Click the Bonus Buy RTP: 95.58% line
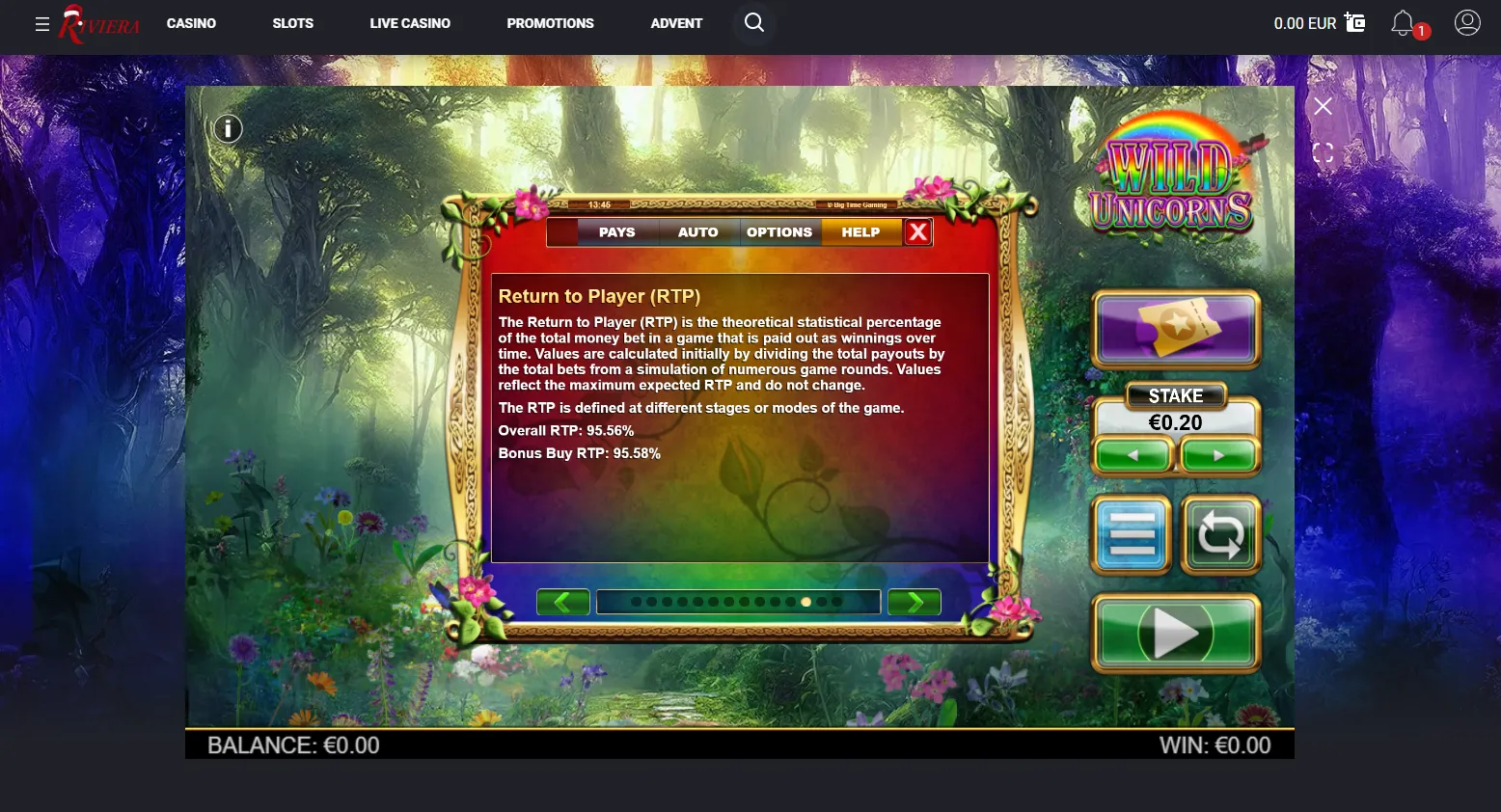Screen dimensions: 1501x812 (579, 453)
